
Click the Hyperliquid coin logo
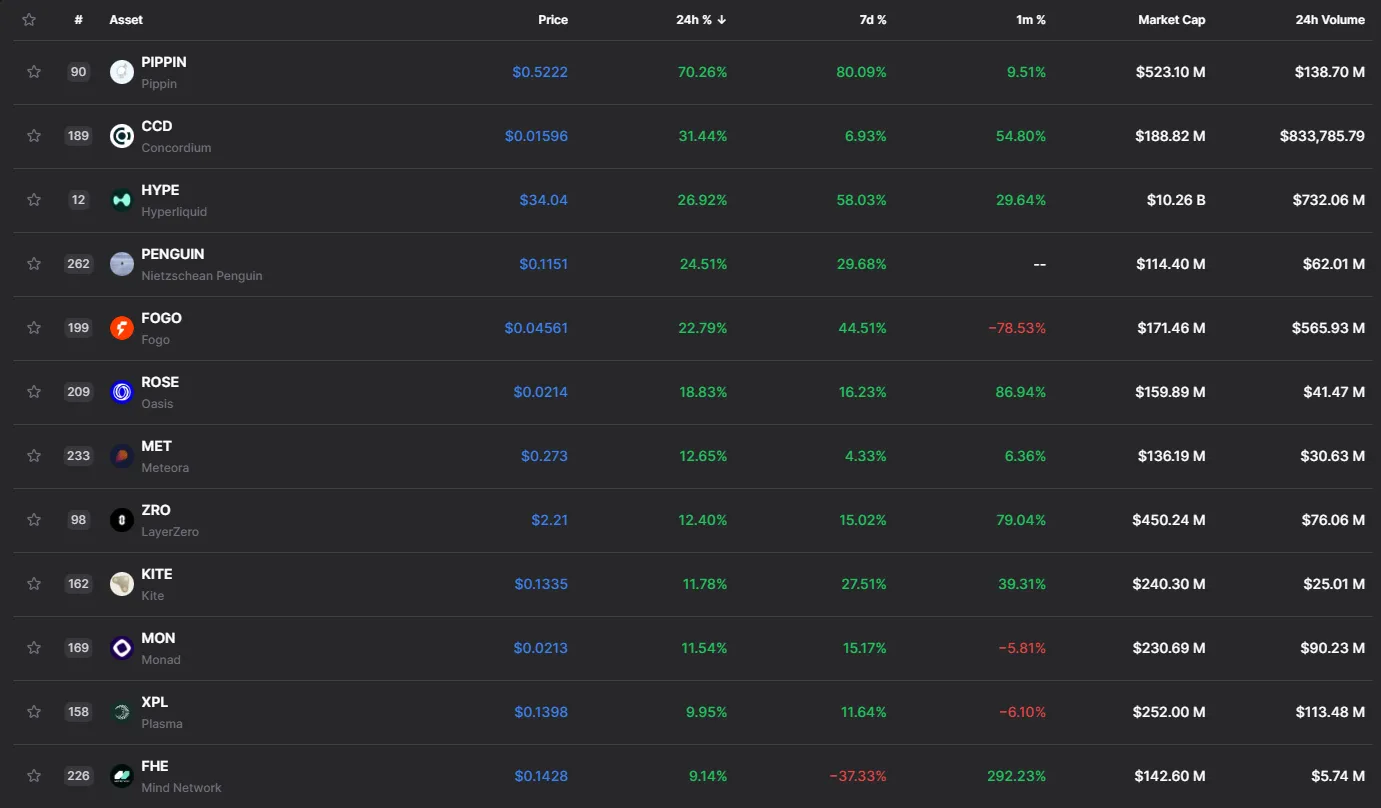click(x=122, y=199)
